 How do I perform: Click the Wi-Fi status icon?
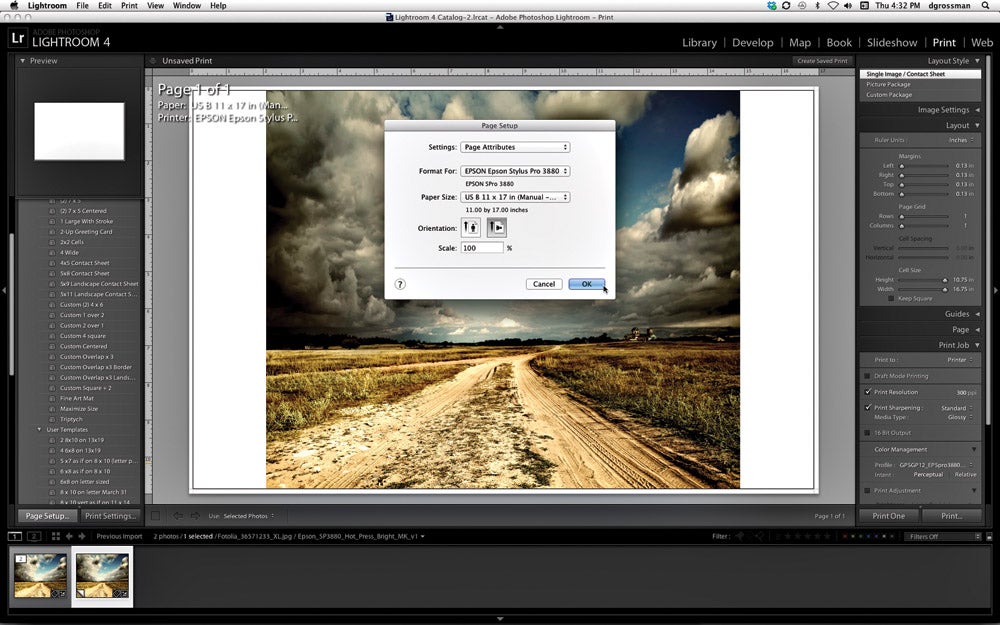click(x=833, y=6)
